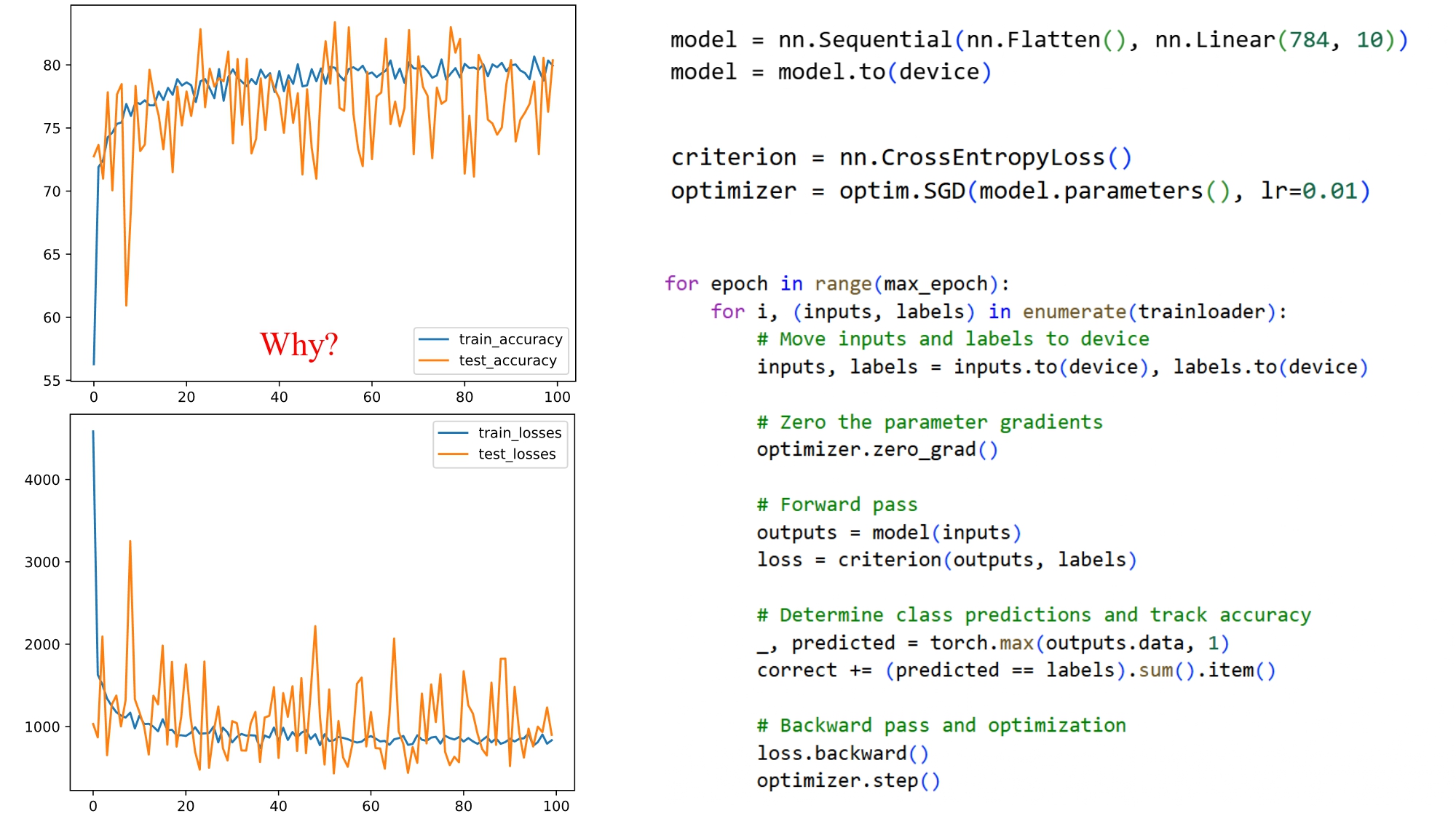The width and height of the screenshot is (1456, 819).
Task: Click the red 'Why?' annotation text
Action: tap(298, 344)
